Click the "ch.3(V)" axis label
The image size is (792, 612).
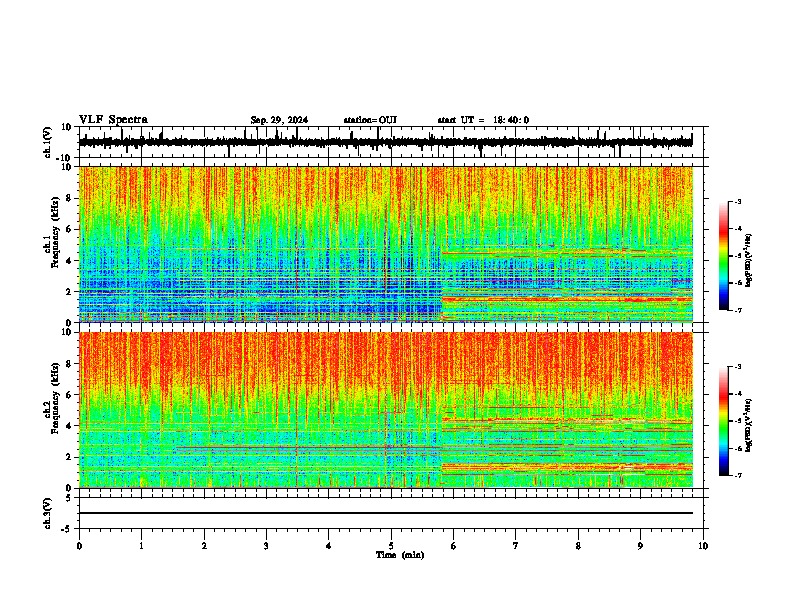coord(48,514)
